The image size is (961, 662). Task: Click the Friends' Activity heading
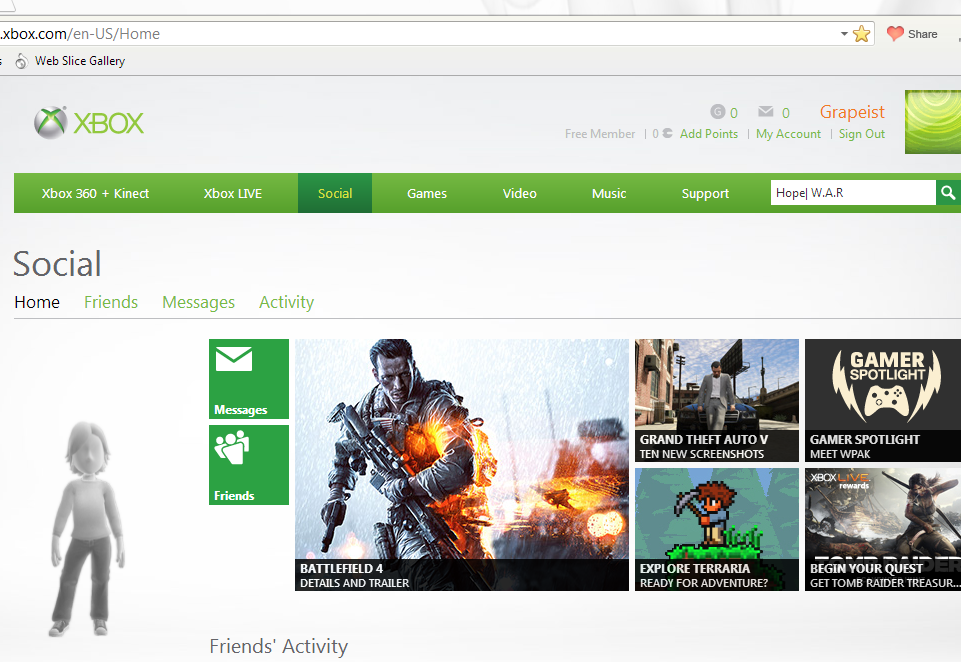[278, 646]
